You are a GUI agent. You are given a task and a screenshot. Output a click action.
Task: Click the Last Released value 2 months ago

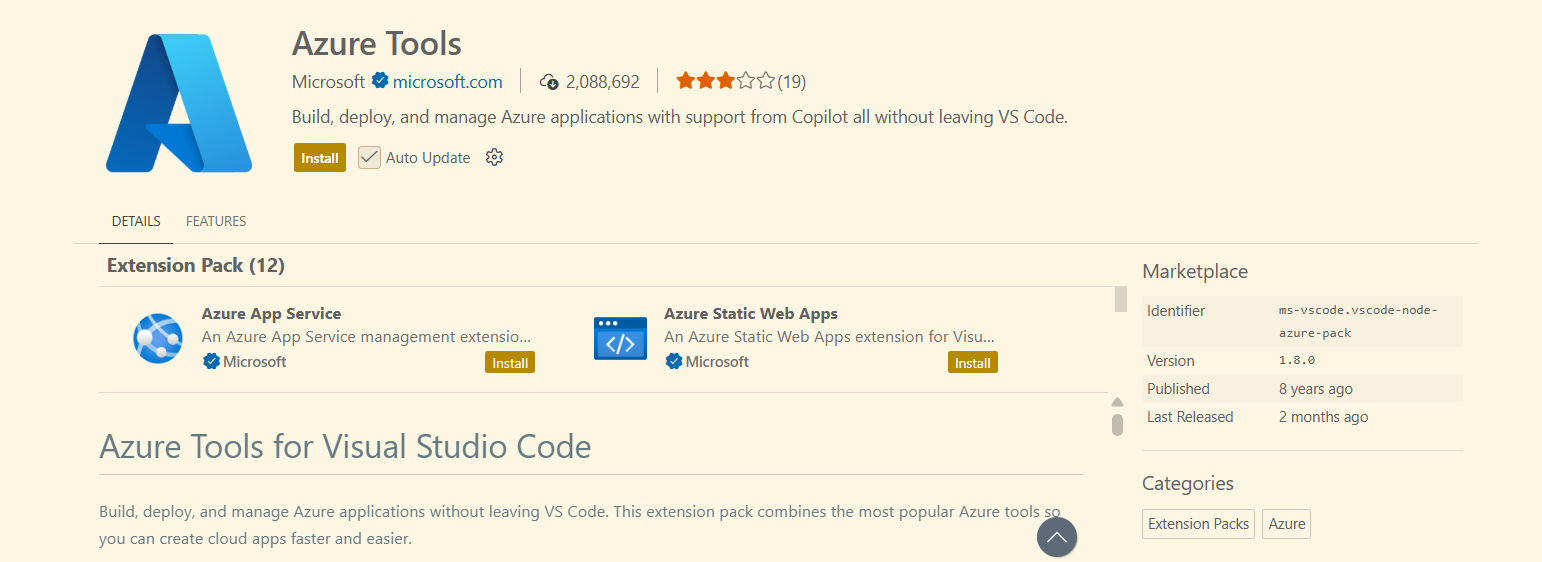1324,417
